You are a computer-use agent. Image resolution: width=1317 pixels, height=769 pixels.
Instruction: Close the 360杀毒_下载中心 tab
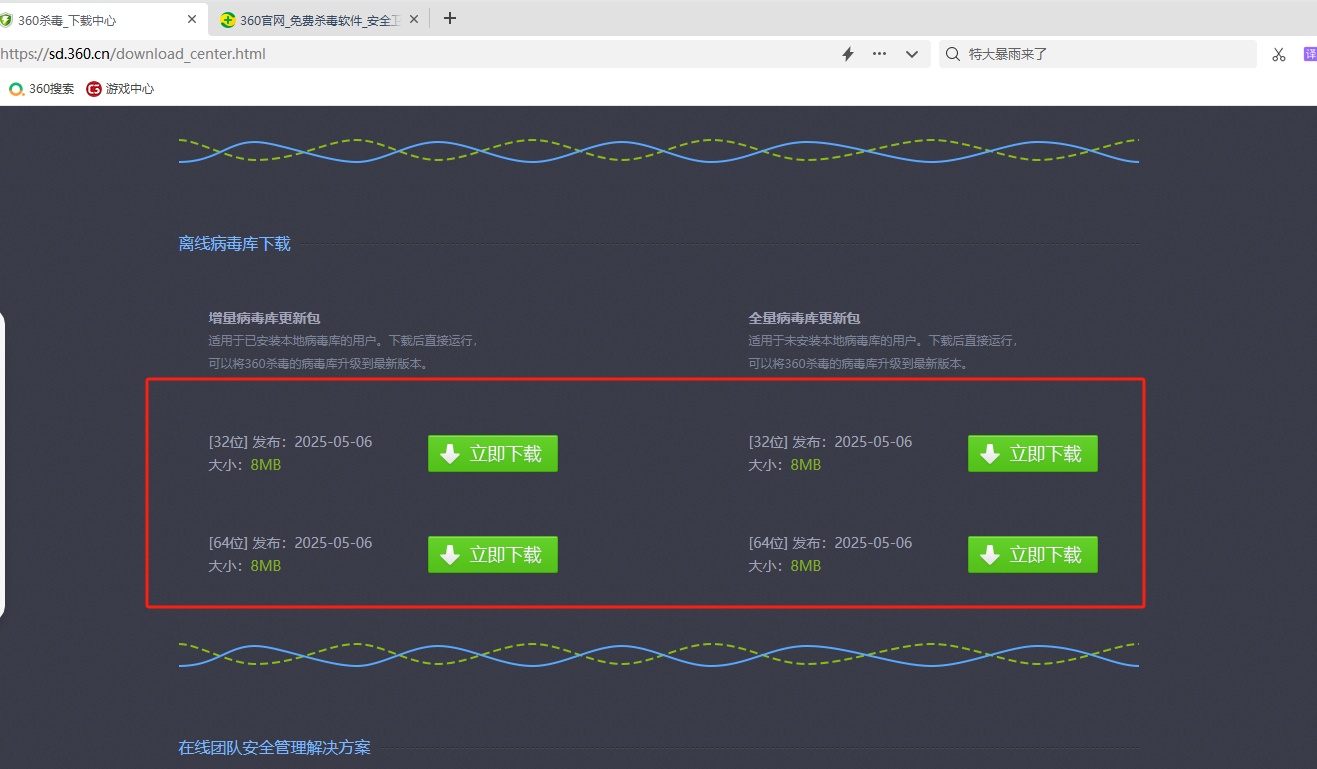point(192,19)
